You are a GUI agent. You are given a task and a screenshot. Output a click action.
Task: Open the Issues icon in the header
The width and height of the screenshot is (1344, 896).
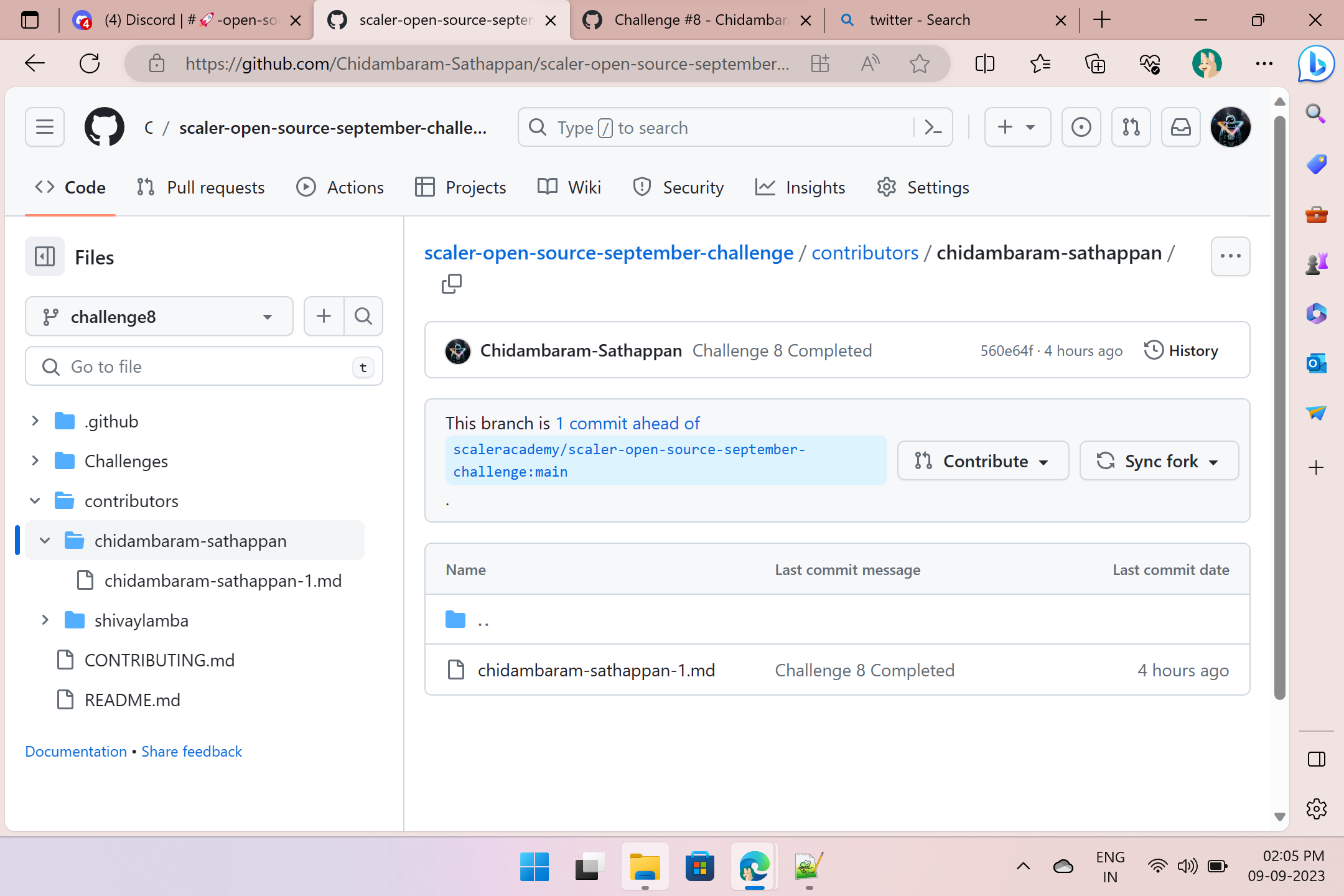point(1081,127)
